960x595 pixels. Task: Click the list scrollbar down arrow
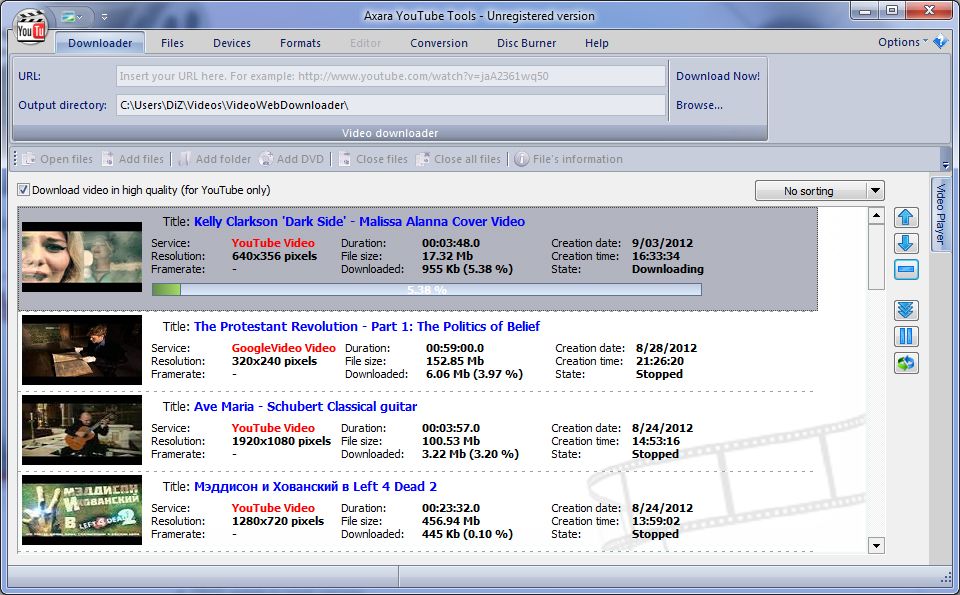tap(877, 545)
